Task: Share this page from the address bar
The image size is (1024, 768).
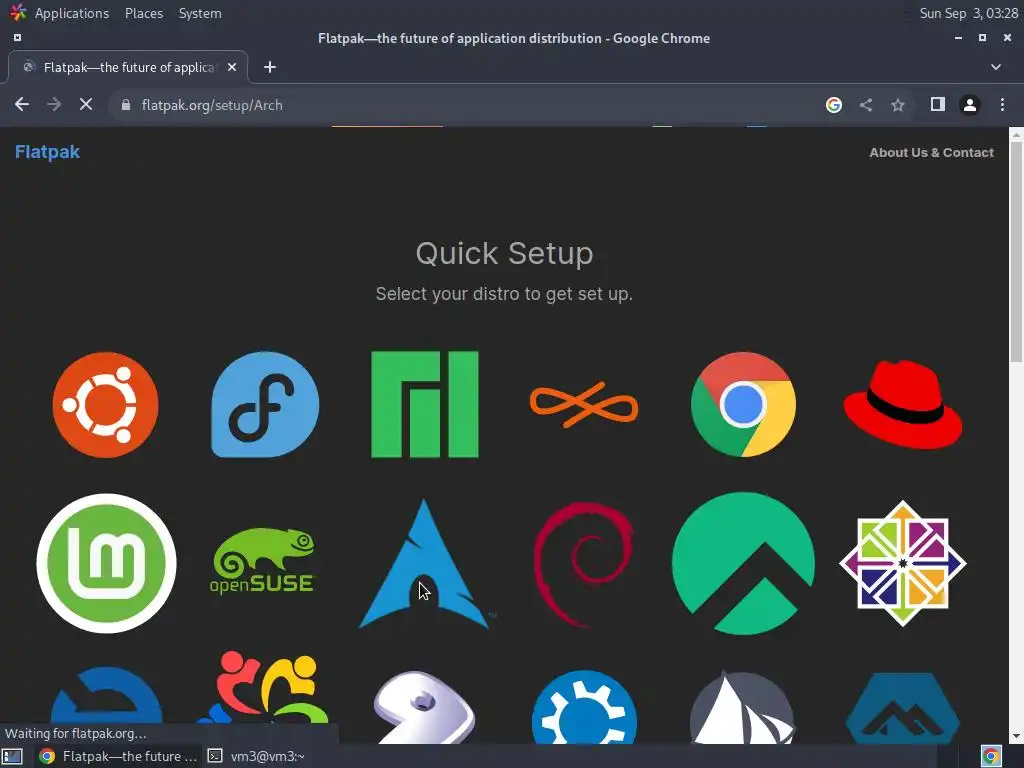Action: (x=866, y=104)
